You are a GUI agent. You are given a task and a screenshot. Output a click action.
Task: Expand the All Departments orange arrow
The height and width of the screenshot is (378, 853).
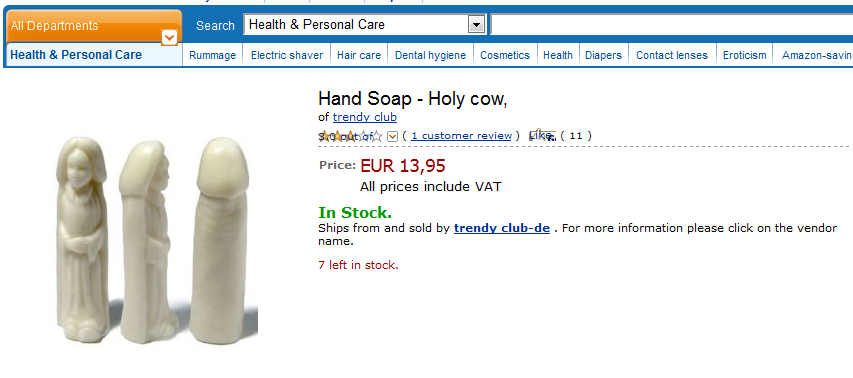[170, 38]
